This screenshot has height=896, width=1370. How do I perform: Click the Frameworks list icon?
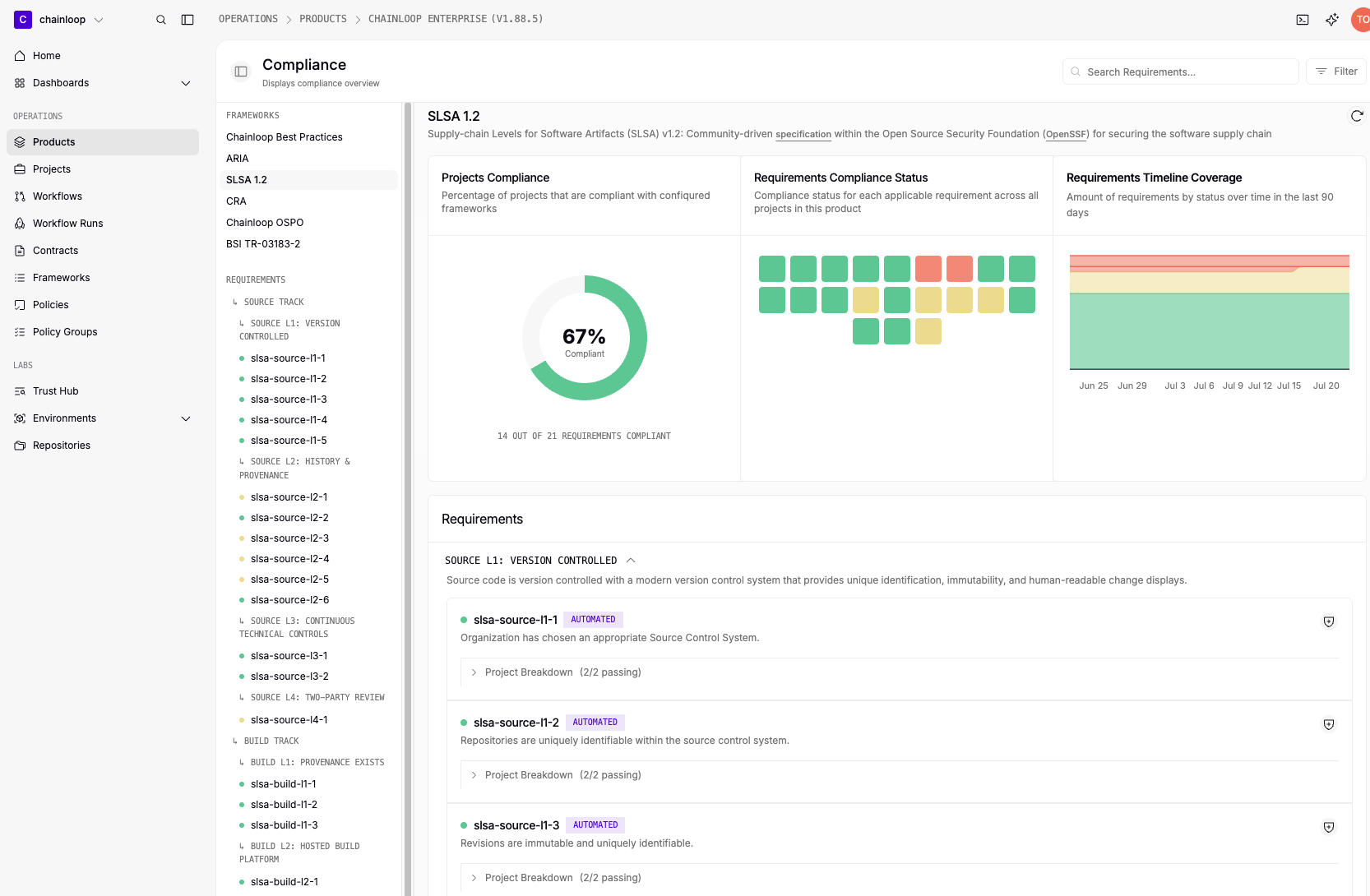pos(20,278)
